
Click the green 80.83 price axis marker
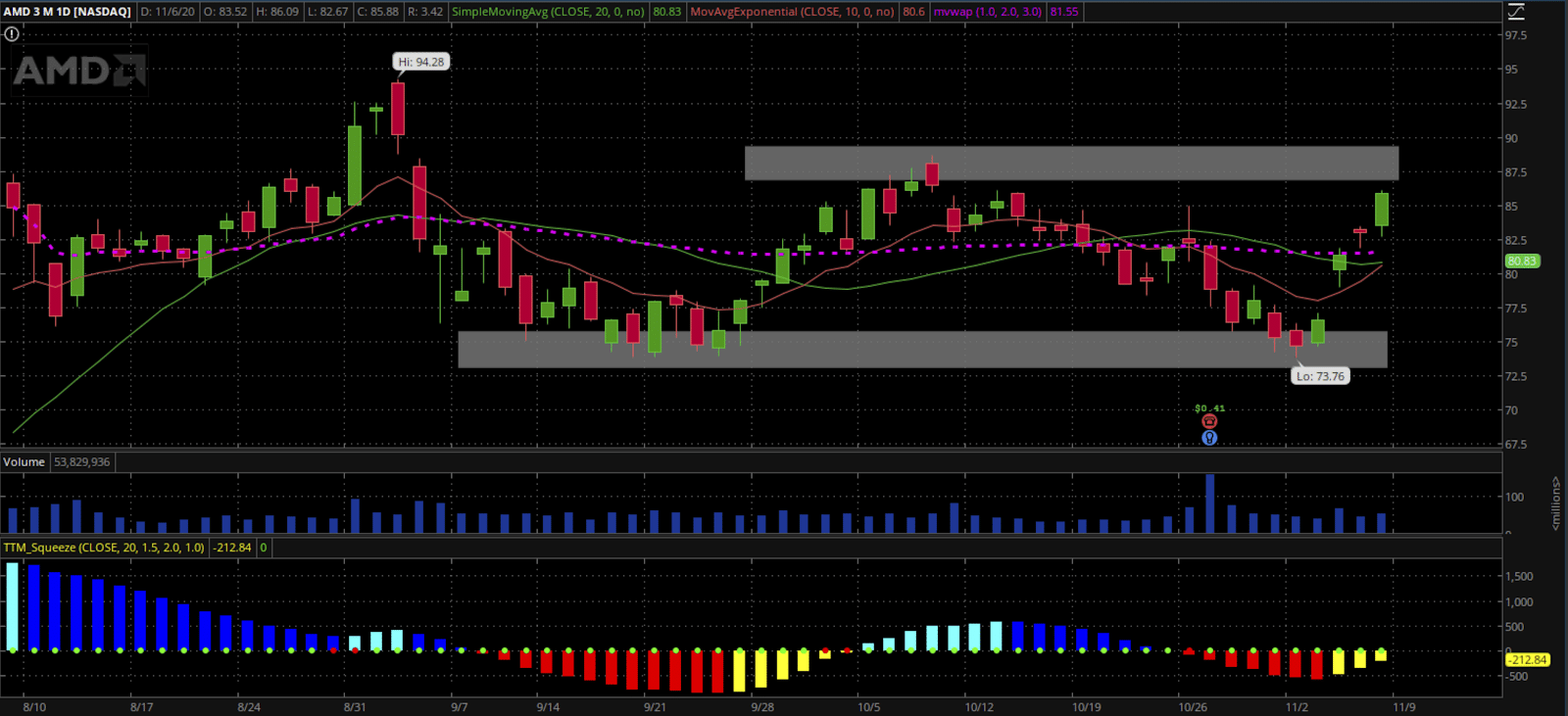click(1522, 261)
